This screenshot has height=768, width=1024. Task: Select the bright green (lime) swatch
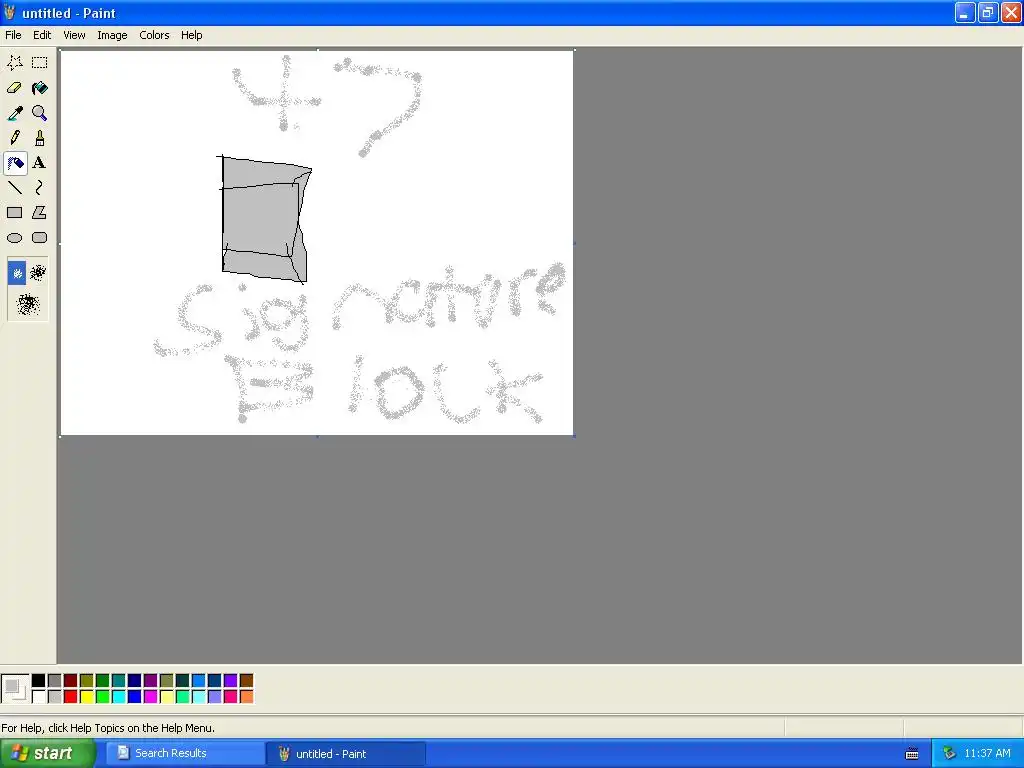coord(103,697)
